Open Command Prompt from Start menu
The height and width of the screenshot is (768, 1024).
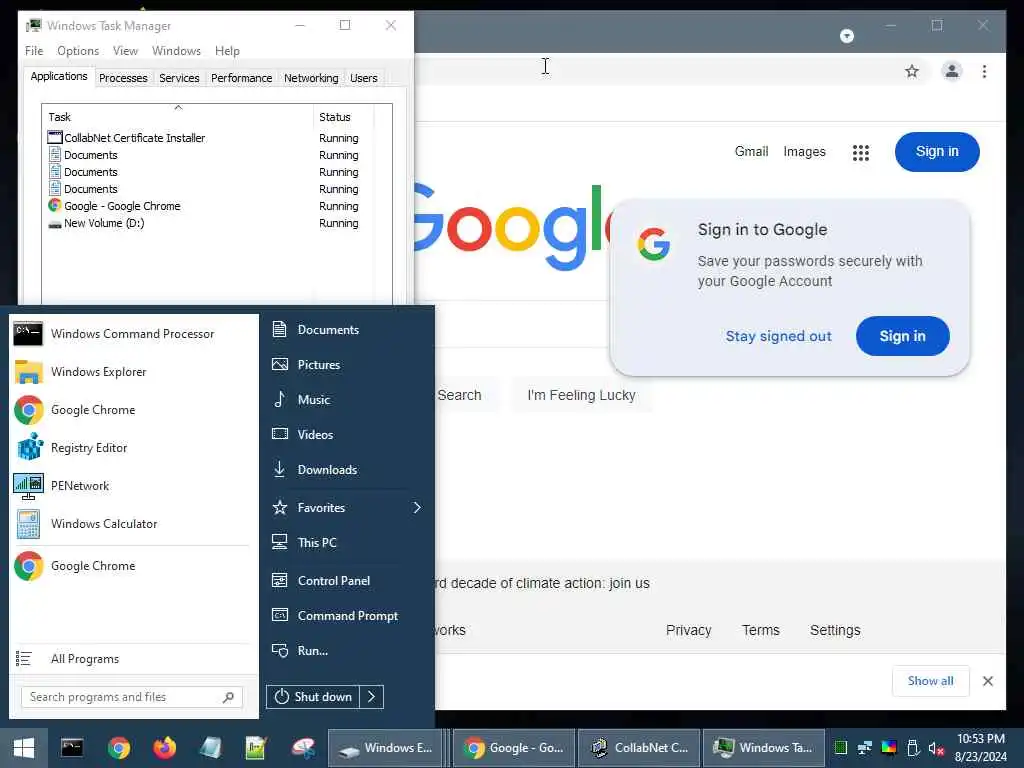pos(347,616)
